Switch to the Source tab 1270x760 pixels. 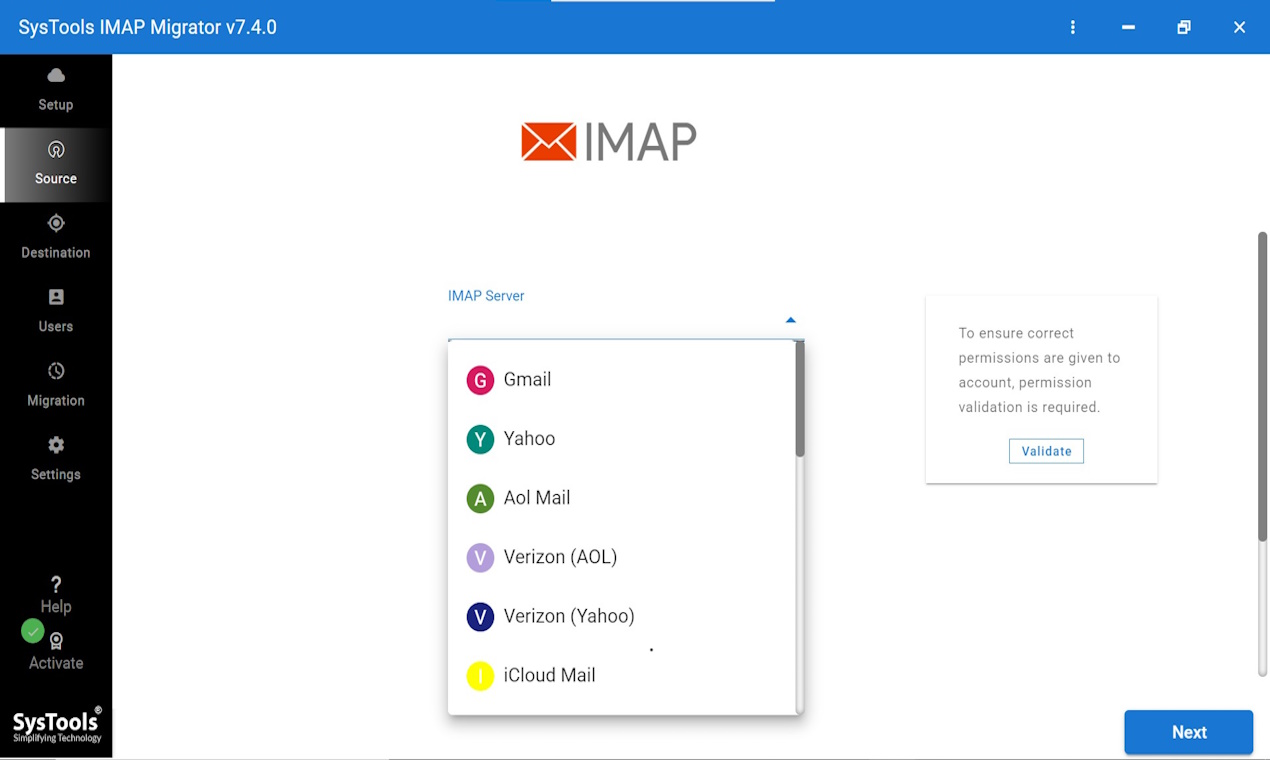[55, 165]
